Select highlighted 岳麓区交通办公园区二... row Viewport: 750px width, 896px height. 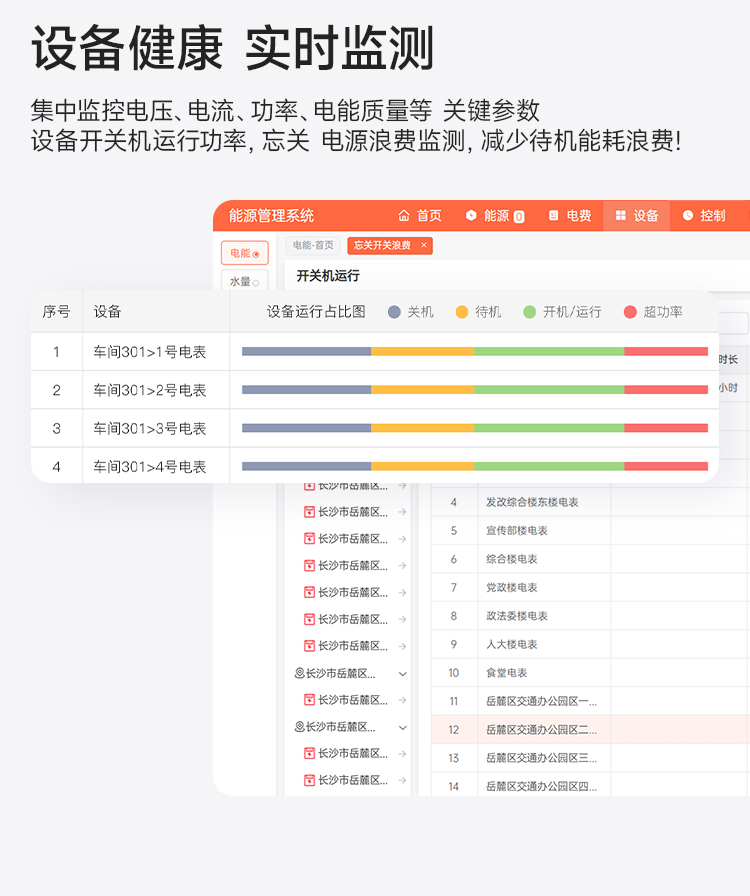[591, 730]
